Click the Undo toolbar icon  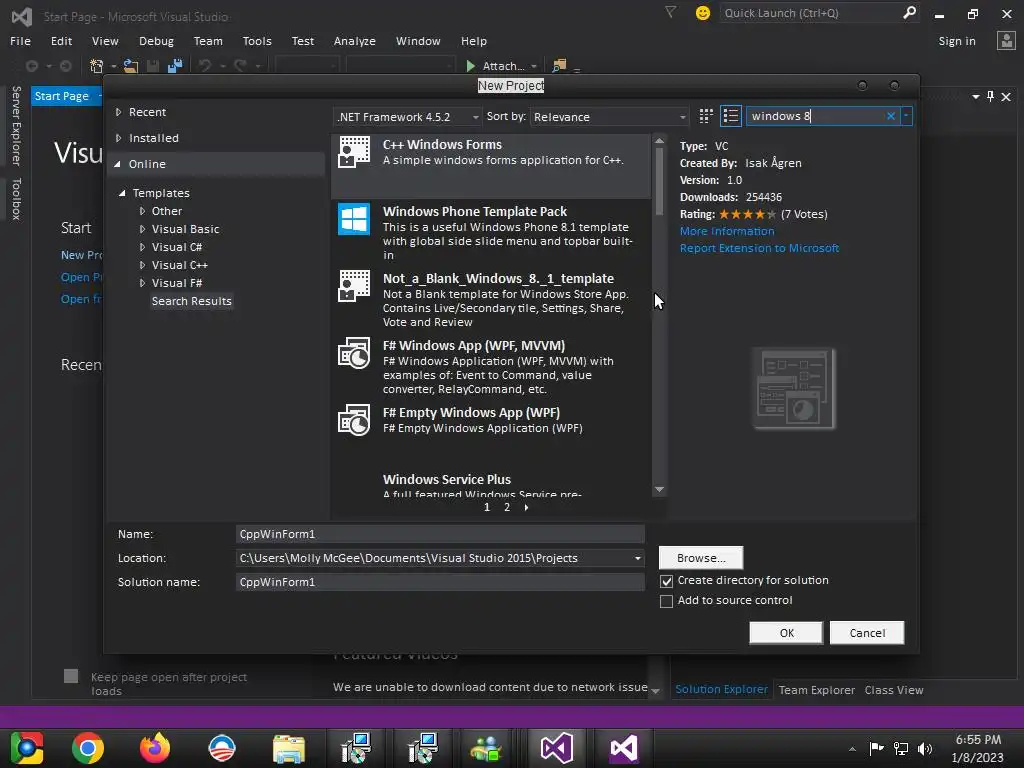(205, 66)
